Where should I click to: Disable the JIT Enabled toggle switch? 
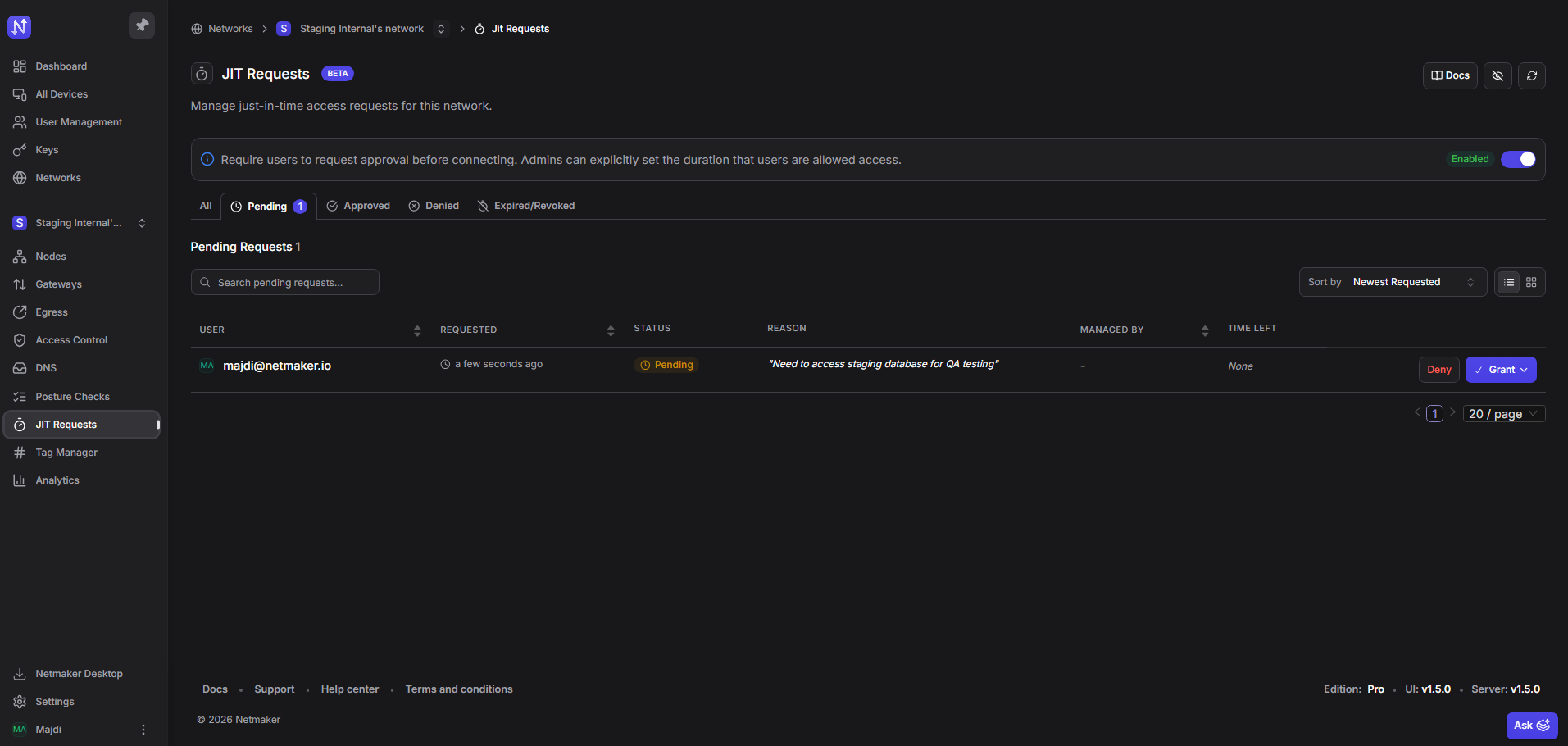(1518, 159)
